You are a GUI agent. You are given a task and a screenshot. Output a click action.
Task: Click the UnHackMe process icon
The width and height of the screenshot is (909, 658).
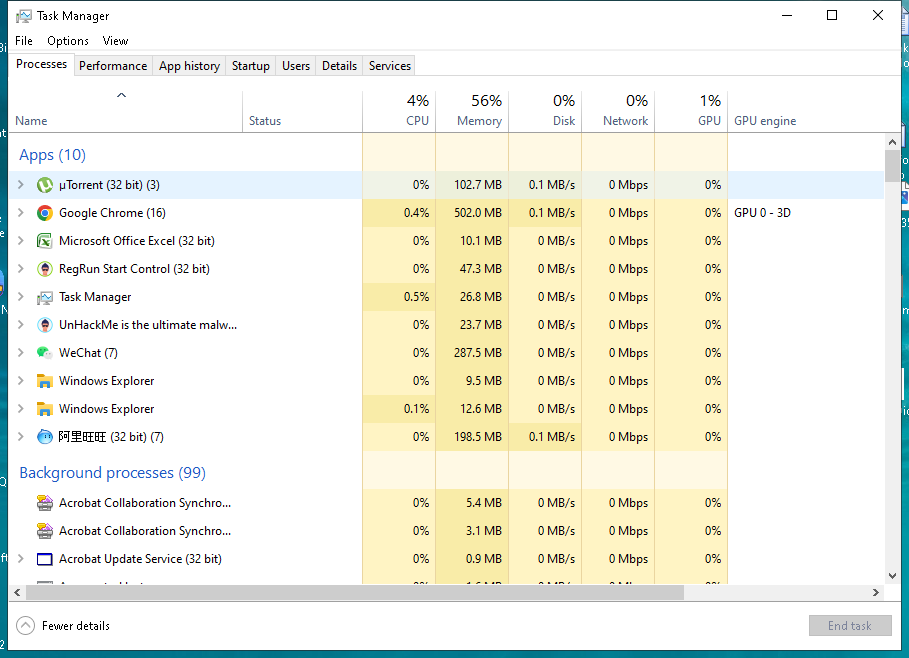(x=45, y=325)
